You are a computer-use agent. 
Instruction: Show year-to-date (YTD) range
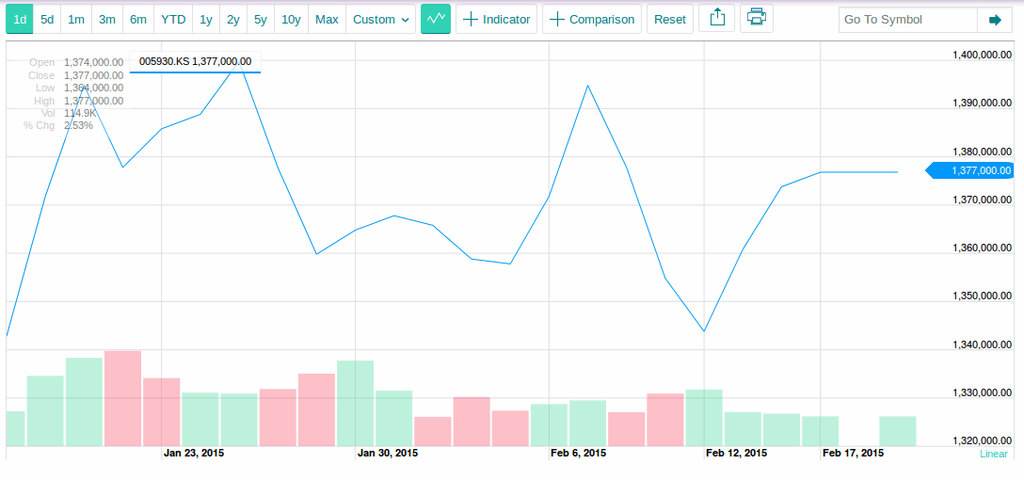(x=173, y=19)
